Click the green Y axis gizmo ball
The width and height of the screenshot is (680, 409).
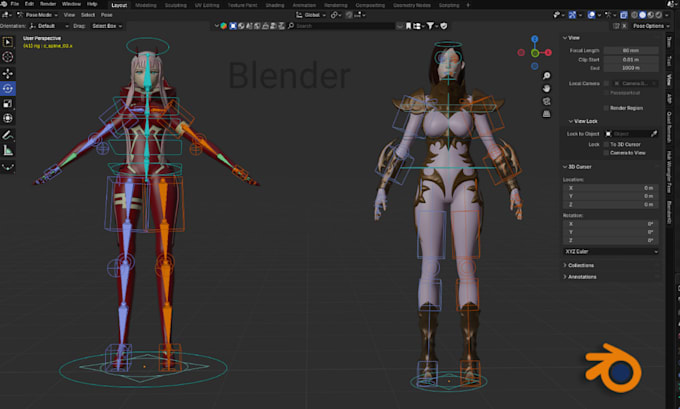coord(535,53)
